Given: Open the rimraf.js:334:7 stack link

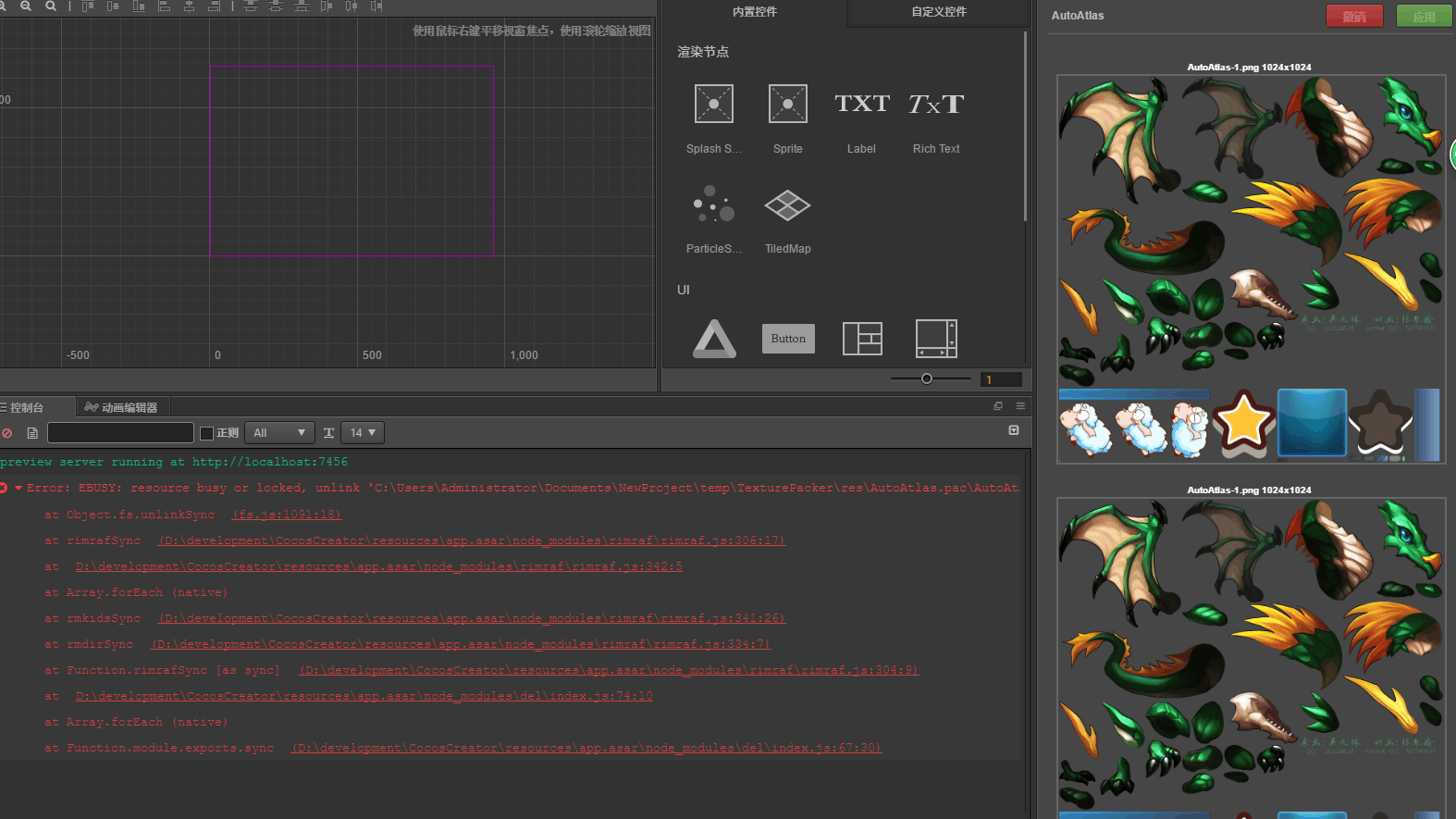Looking at the screenshot, I should coord(461,644).
